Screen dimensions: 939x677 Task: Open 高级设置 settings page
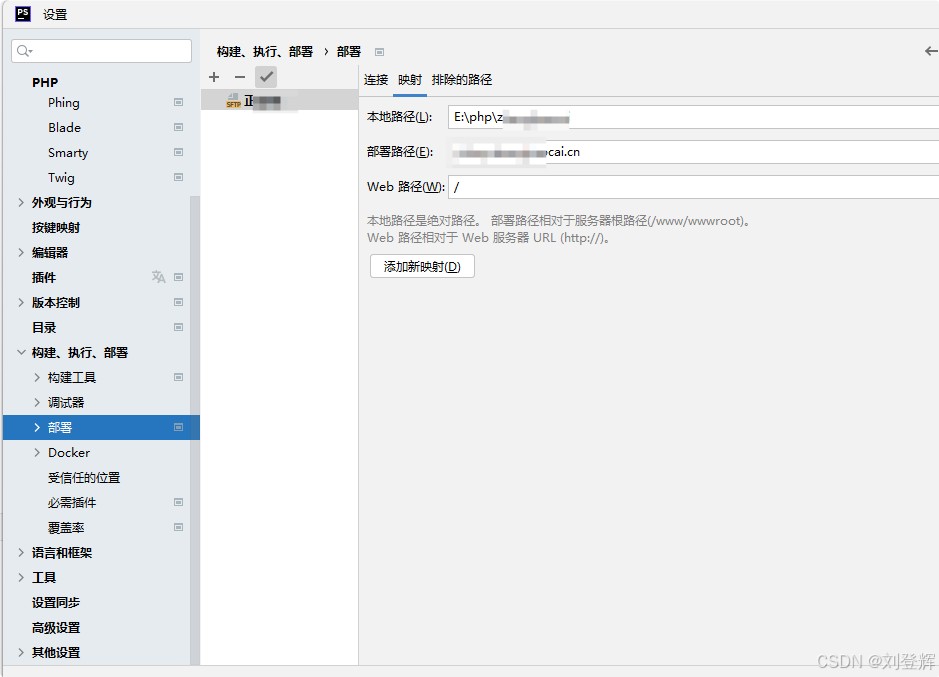coord(56,627)
